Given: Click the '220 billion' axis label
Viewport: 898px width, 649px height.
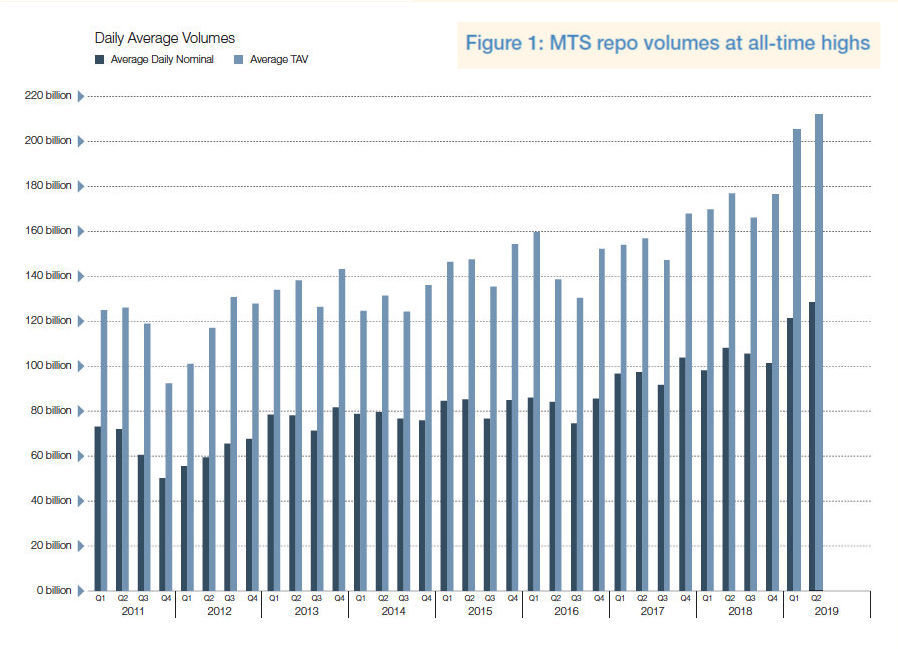Looking at the screenshot, I should (48, 96).
